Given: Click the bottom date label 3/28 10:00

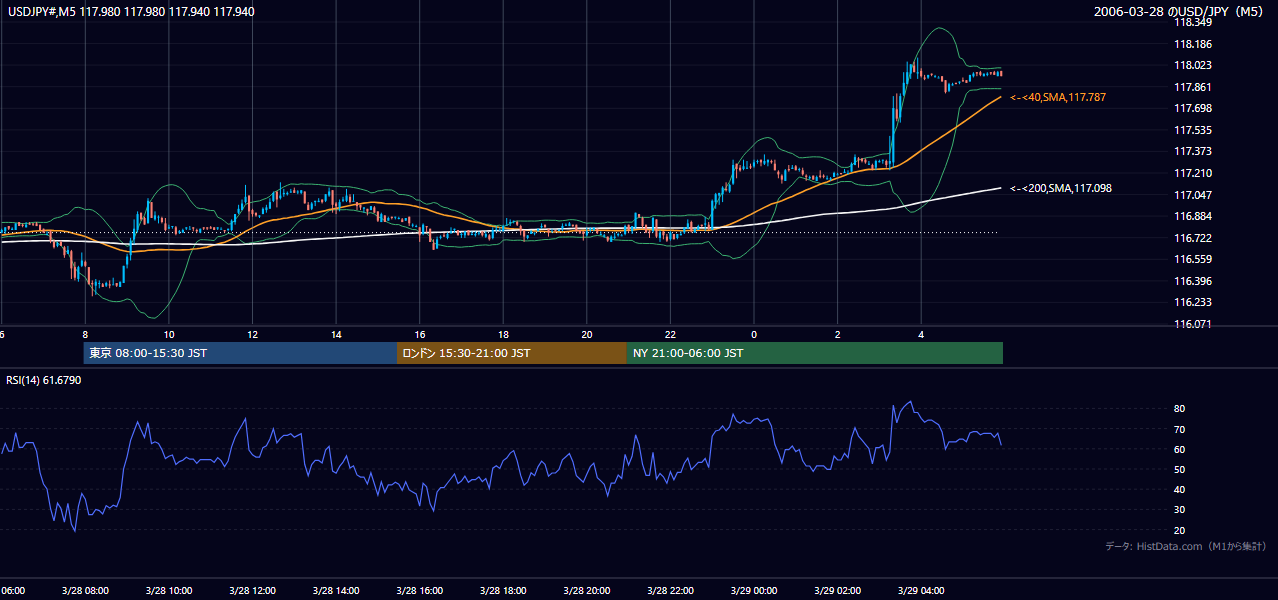Looking at the screenshot, I should 168,591.
